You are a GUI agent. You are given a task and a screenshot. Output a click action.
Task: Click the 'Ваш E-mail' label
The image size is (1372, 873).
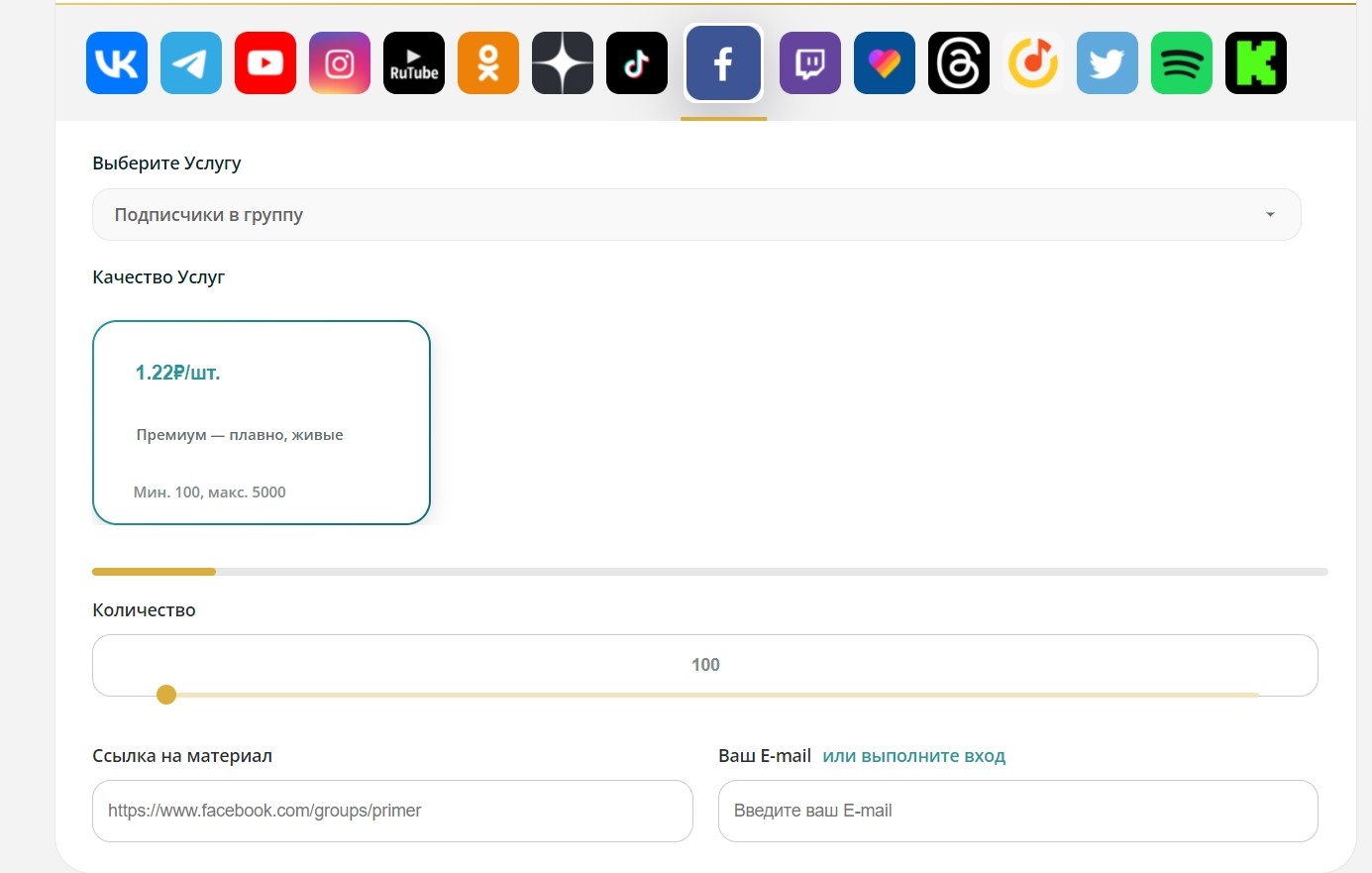pyautogui.click(x=765, y=756)
